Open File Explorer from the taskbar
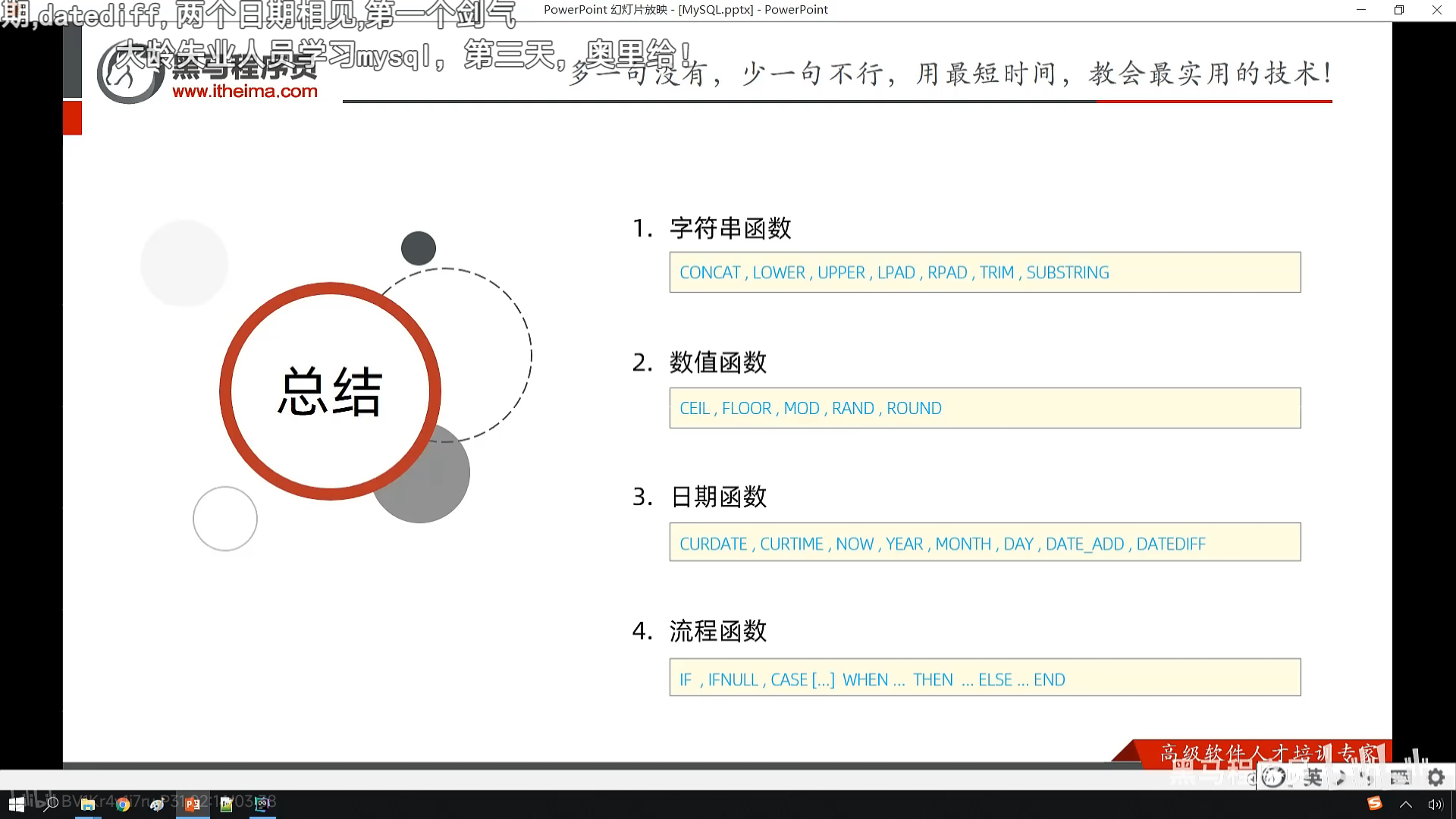Screen dimensions: 1456x819 pos(87,805)
